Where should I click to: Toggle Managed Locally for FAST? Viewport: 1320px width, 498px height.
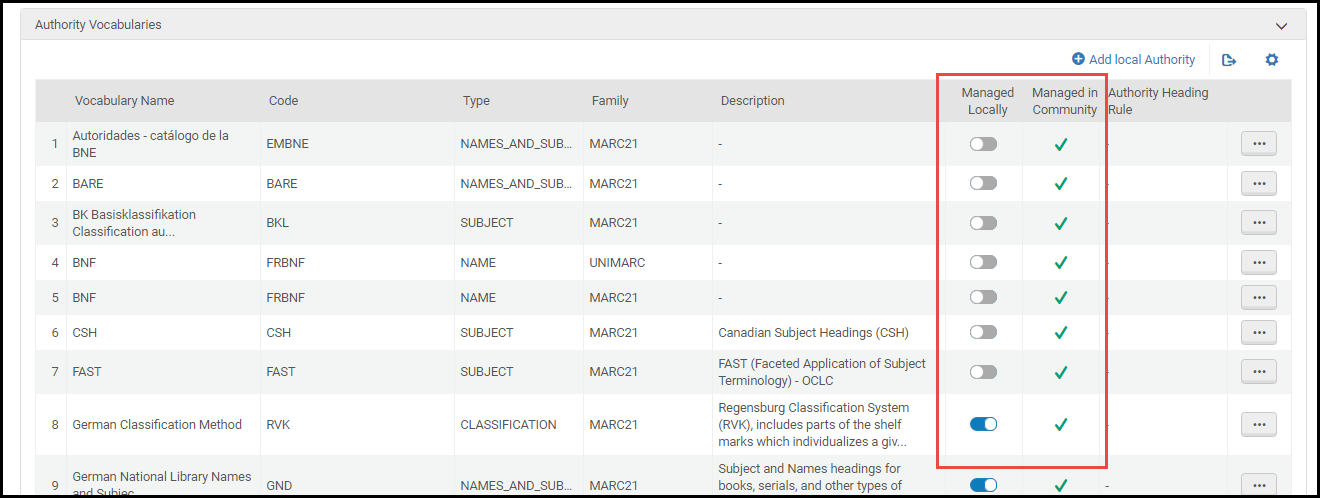point(983,372)
